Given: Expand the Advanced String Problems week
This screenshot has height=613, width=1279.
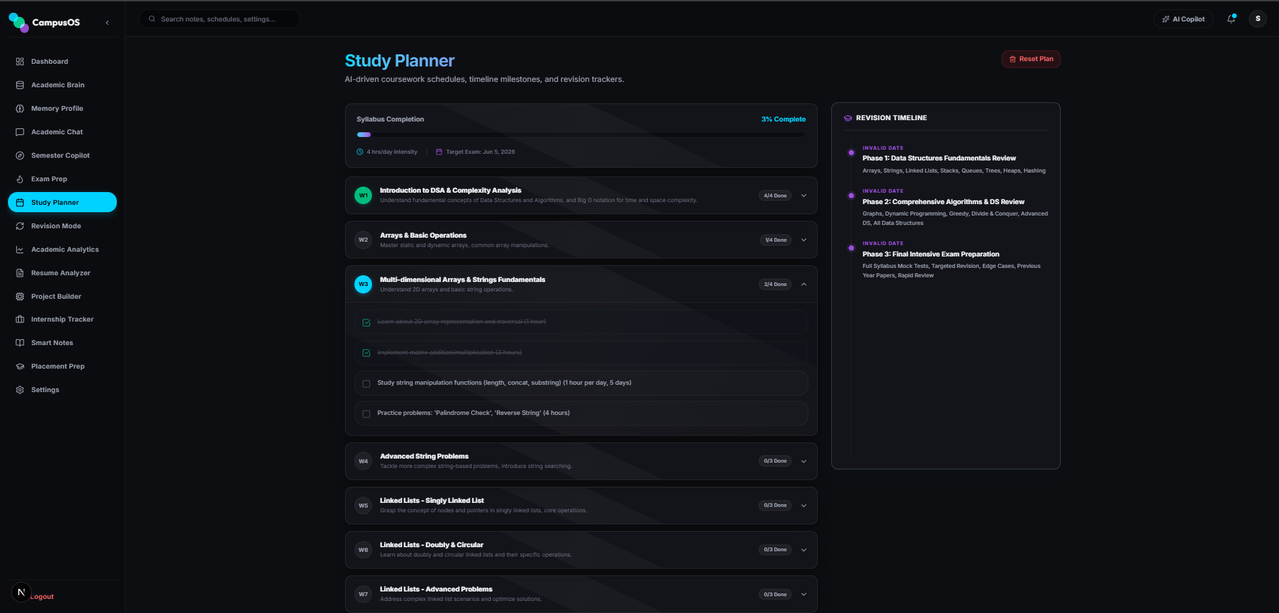Looking at the screenshot, I should tap(804, 461).
